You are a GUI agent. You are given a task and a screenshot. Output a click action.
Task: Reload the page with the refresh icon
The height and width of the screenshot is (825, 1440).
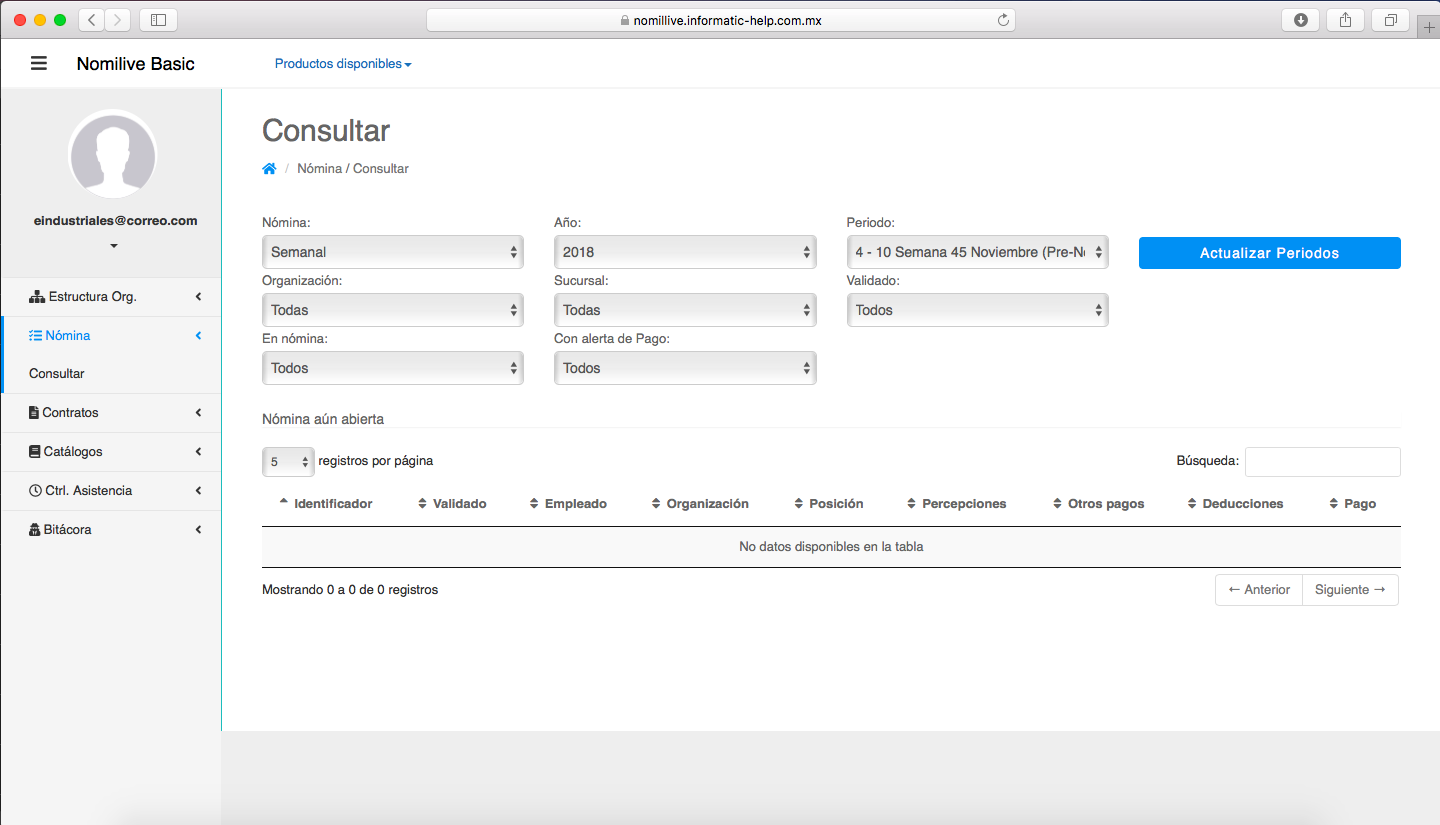pyautogui.click(x=1003, y=20)
